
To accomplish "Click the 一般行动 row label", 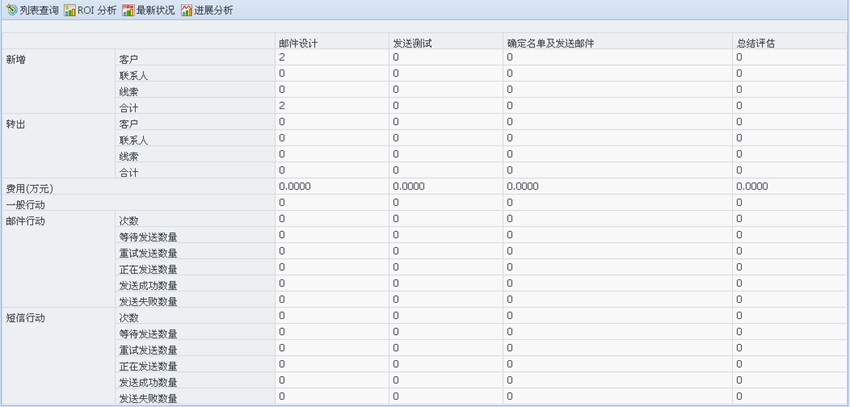I will 25,205.
